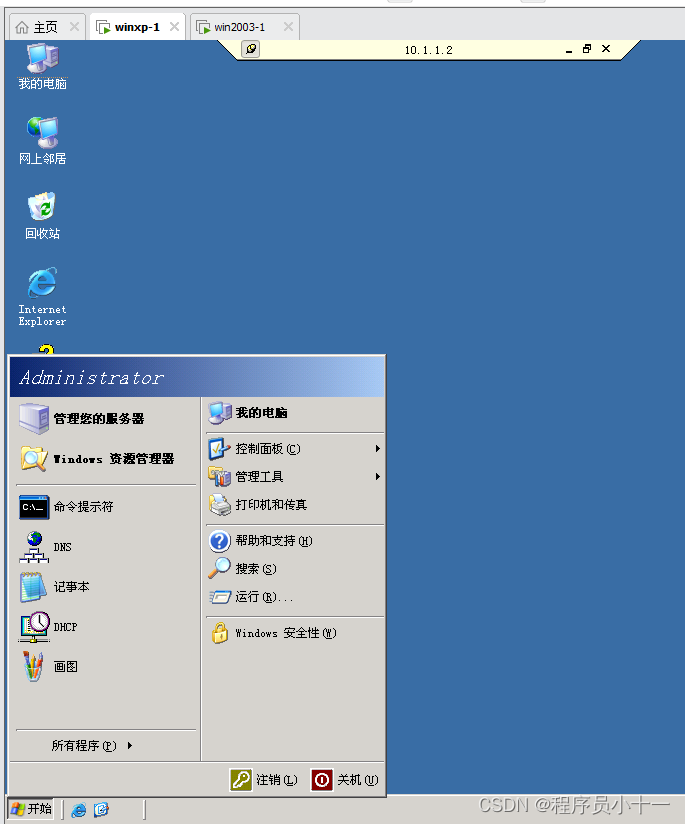The image size is (685, 824).
Task: Open Network Neighborhood desktop icon
Action: [43, 140]
